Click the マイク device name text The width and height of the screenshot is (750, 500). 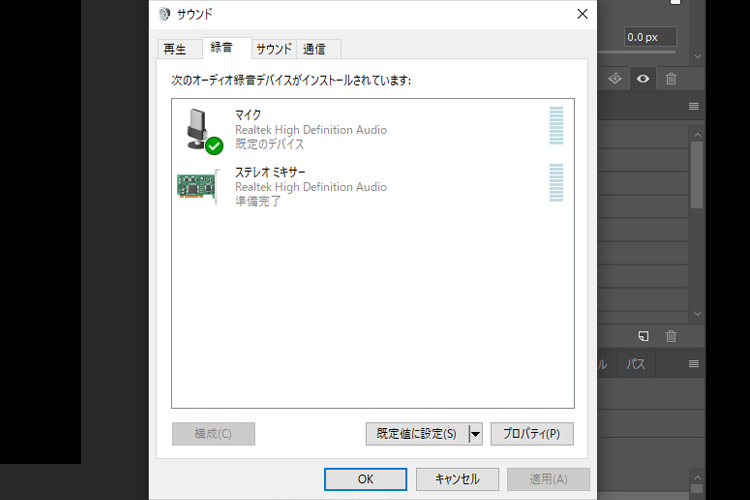248,115
